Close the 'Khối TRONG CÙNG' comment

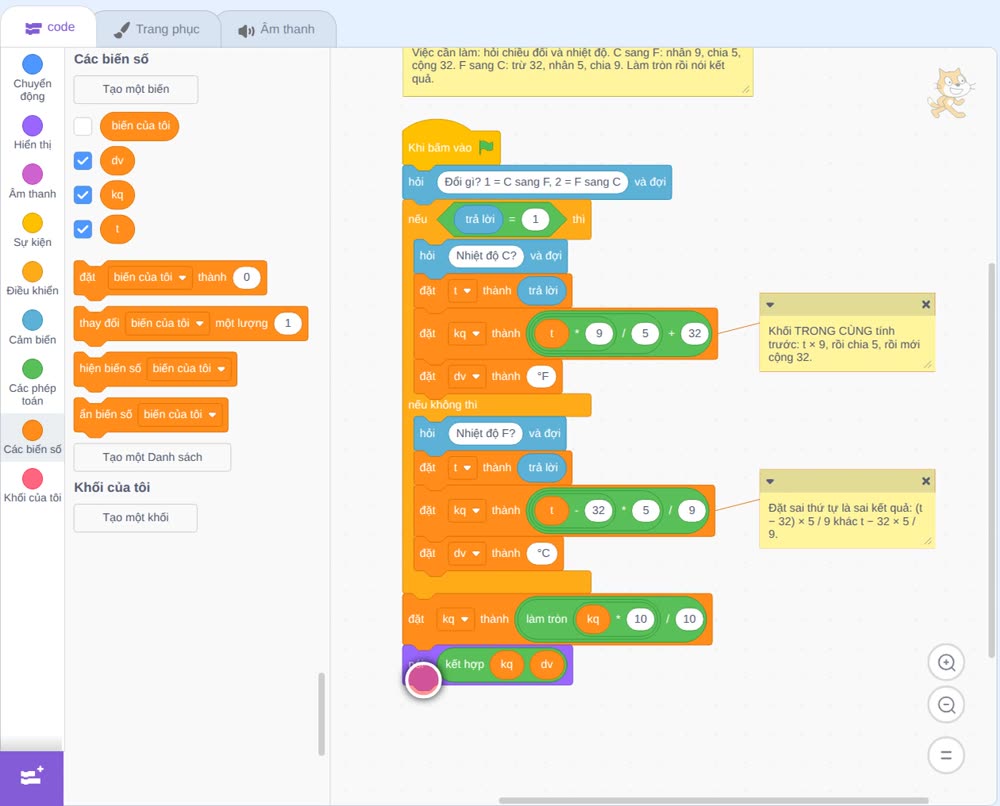pyautogui.click(x=926, y=305)
